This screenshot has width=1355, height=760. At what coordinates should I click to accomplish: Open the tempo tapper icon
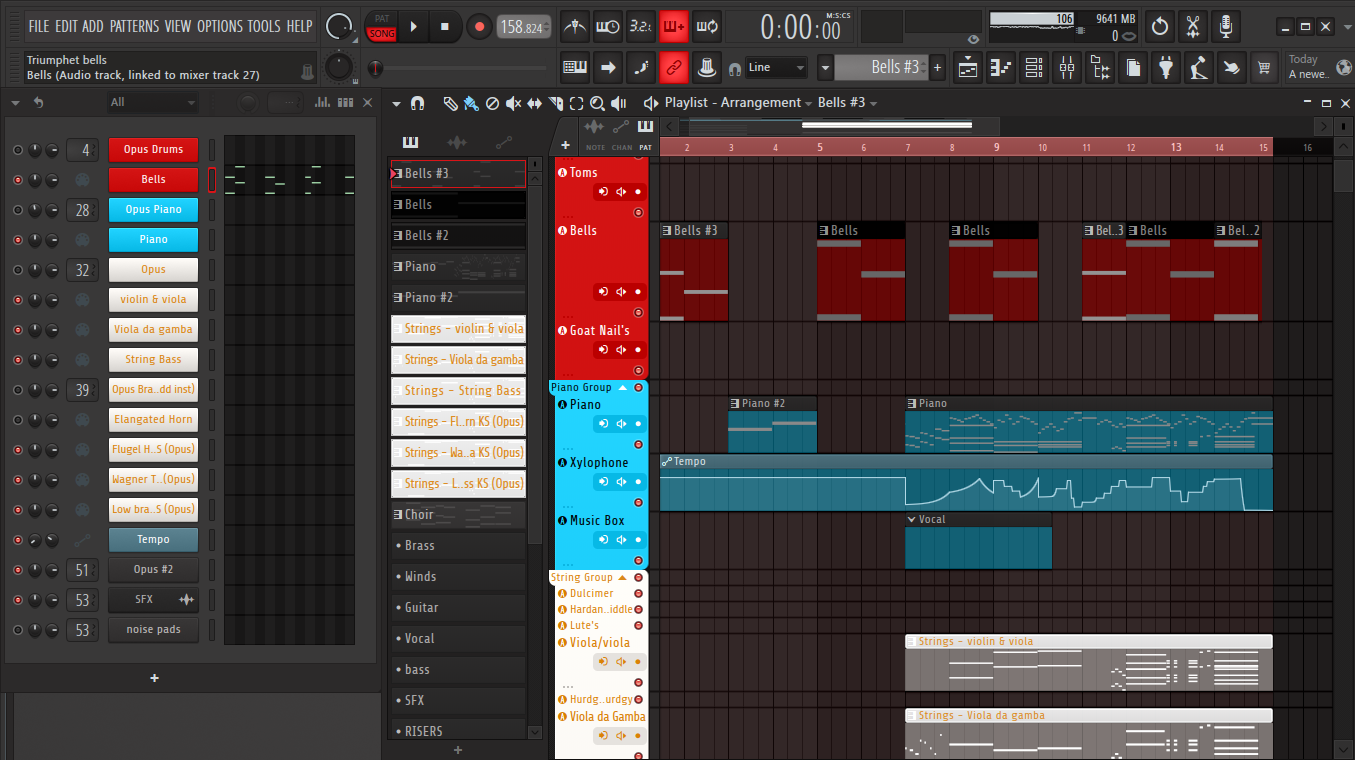click(x=1199, y=67)
